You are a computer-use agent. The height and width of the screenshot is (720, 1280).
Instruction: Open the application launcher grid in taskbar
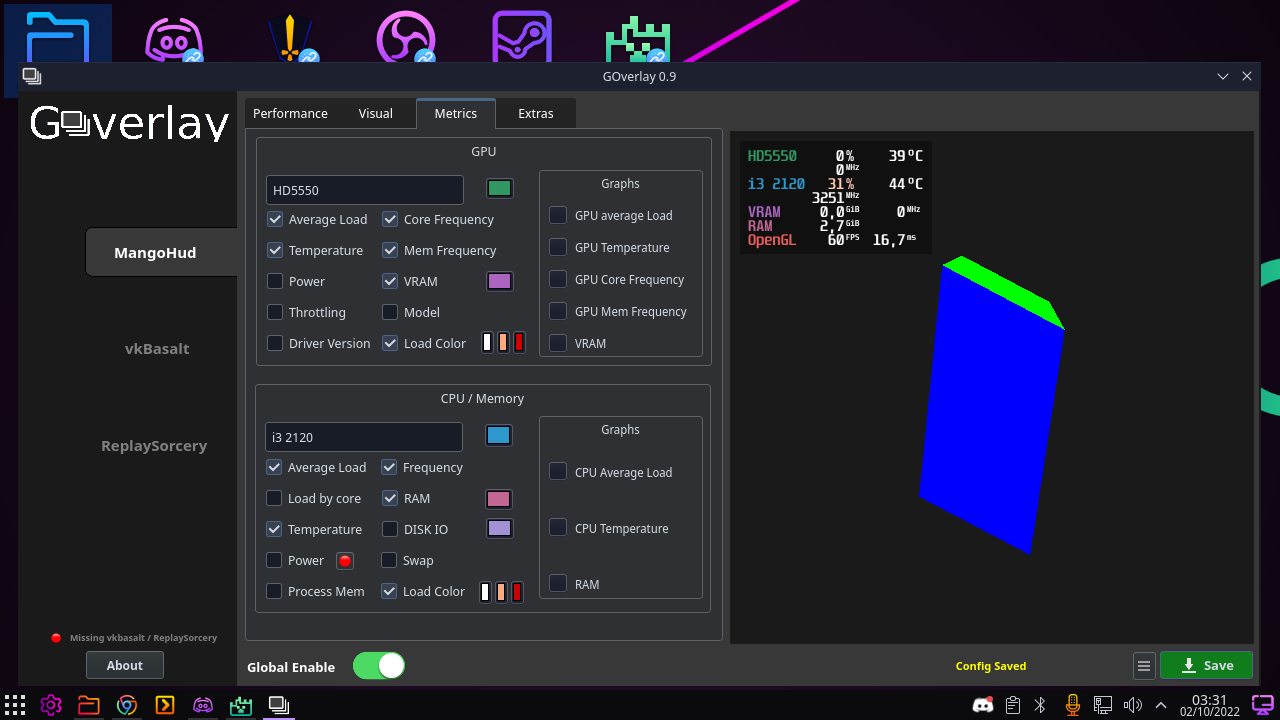pos(15,704)
